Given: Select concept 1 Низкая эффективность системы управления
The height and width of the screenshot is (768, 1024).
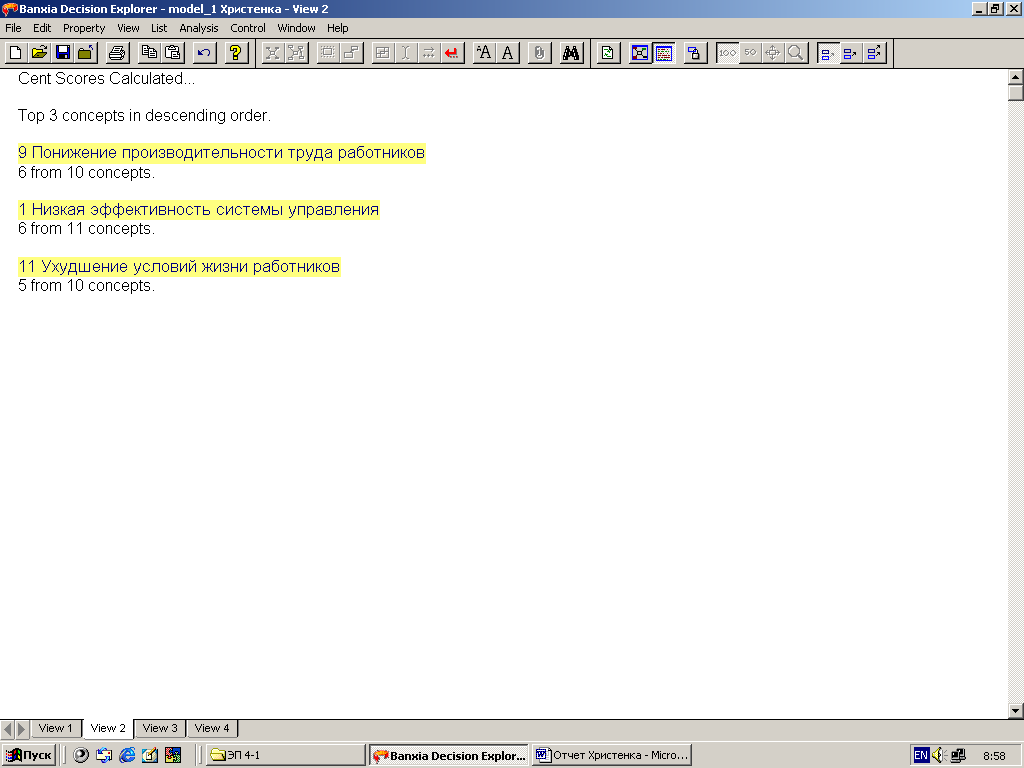Looking at the screenshot, I should (199, 210).
